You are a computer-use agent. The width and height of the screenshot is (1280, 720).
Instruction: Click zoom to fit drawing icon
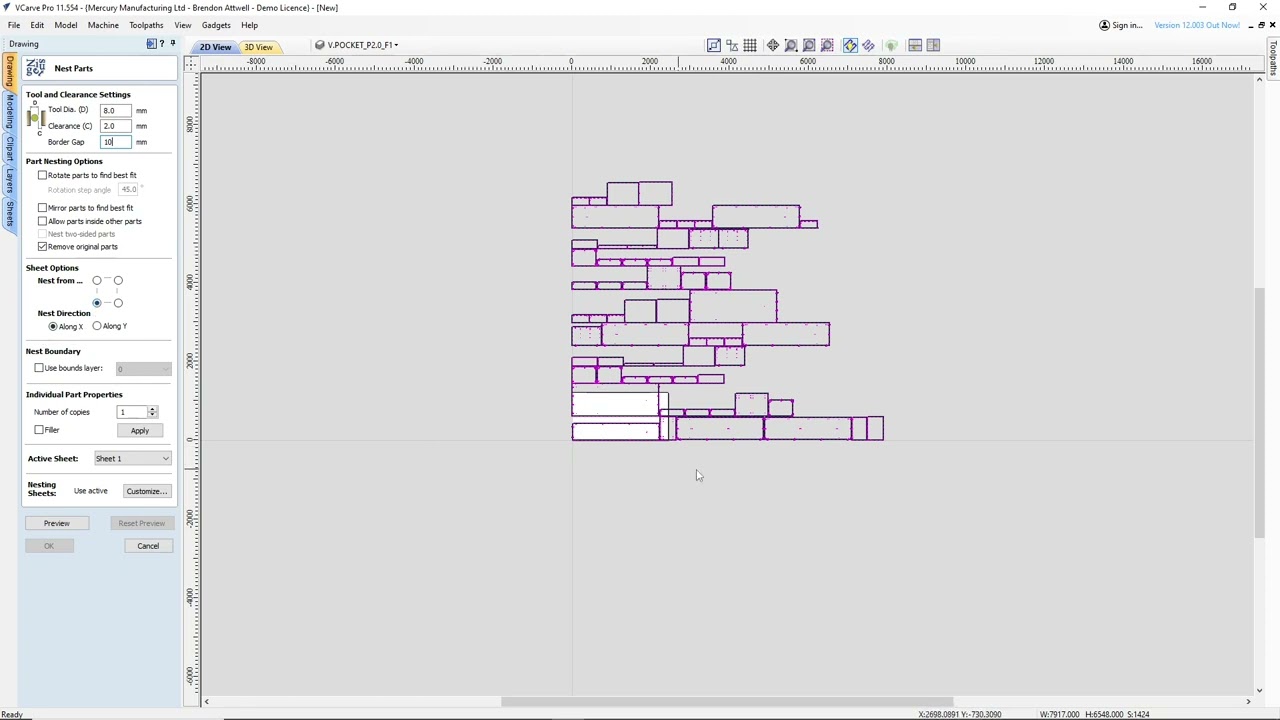click(x=809, y=45)
